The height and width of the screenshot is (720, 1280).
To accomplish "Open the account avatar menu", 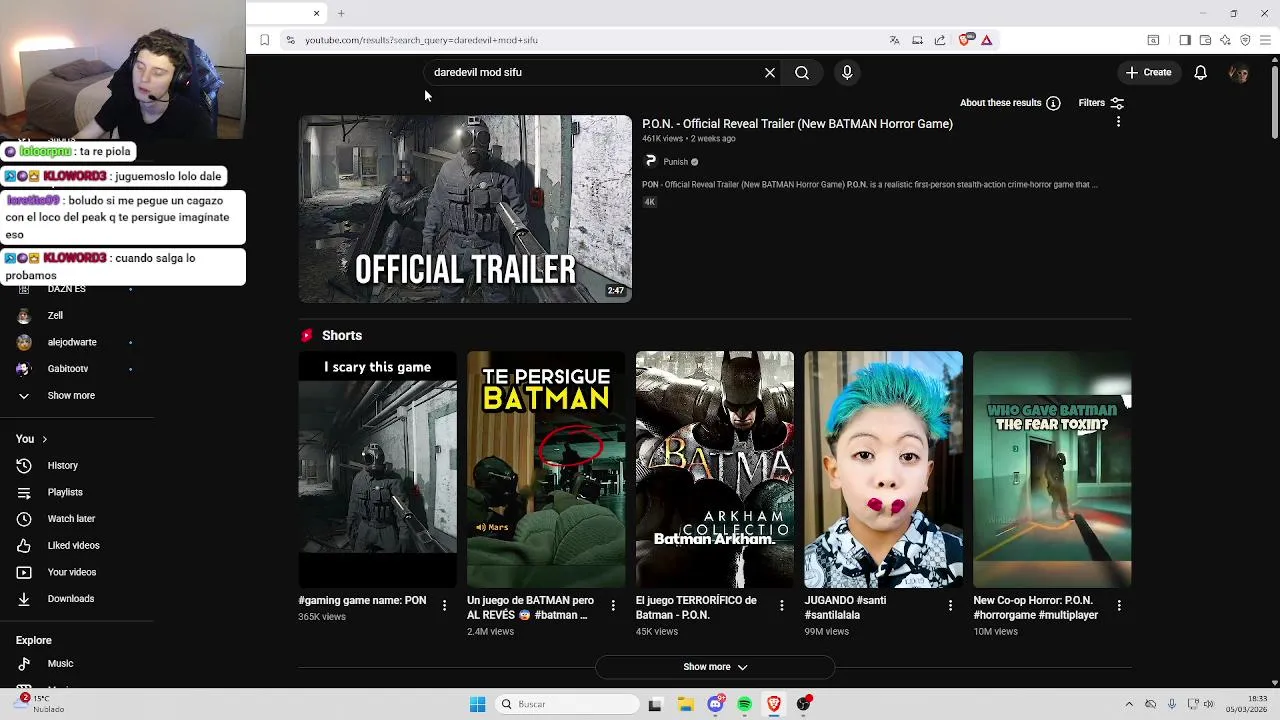I will [1239, 72].
